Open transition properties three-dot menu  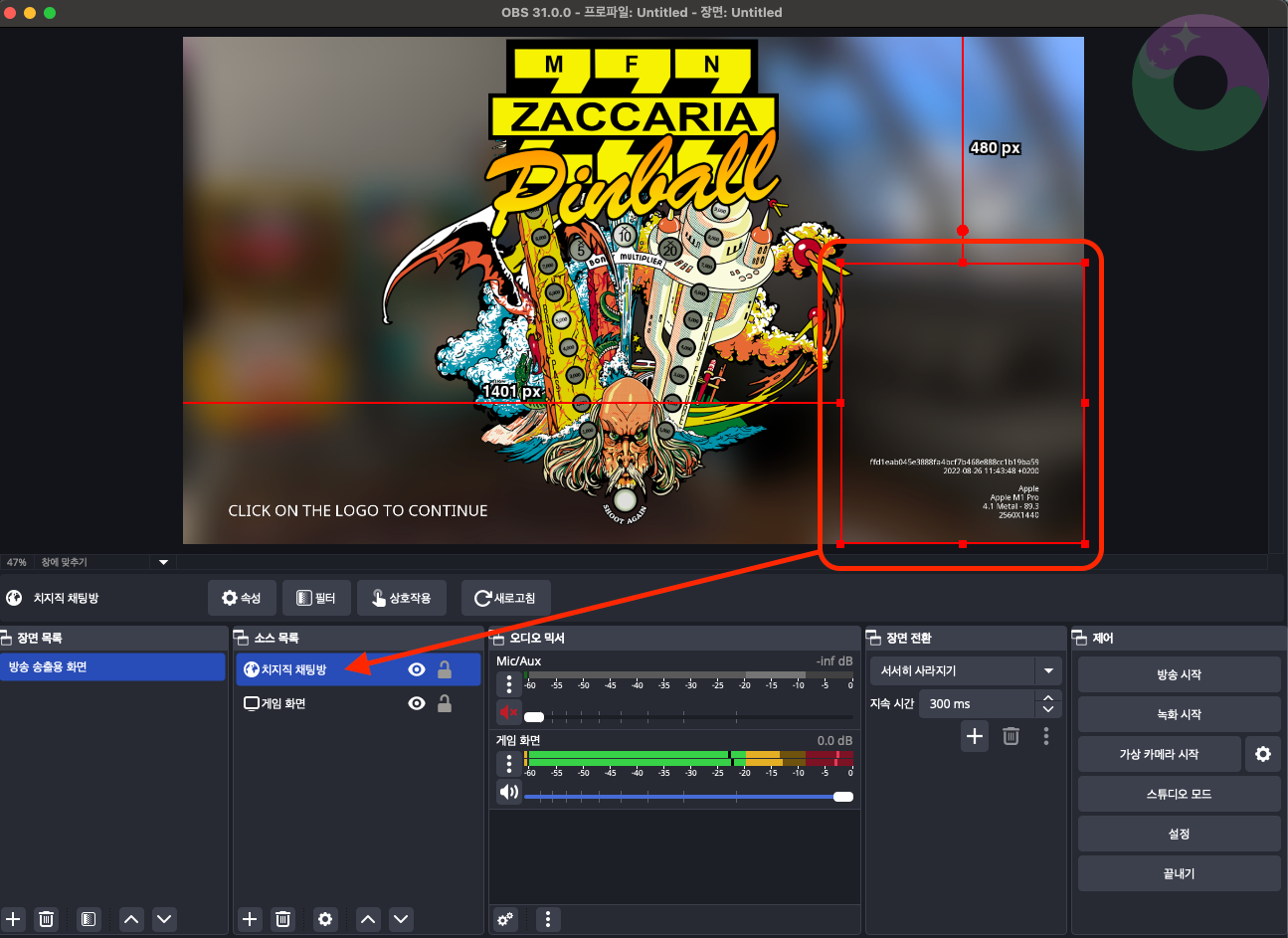tap(1046, 736)
